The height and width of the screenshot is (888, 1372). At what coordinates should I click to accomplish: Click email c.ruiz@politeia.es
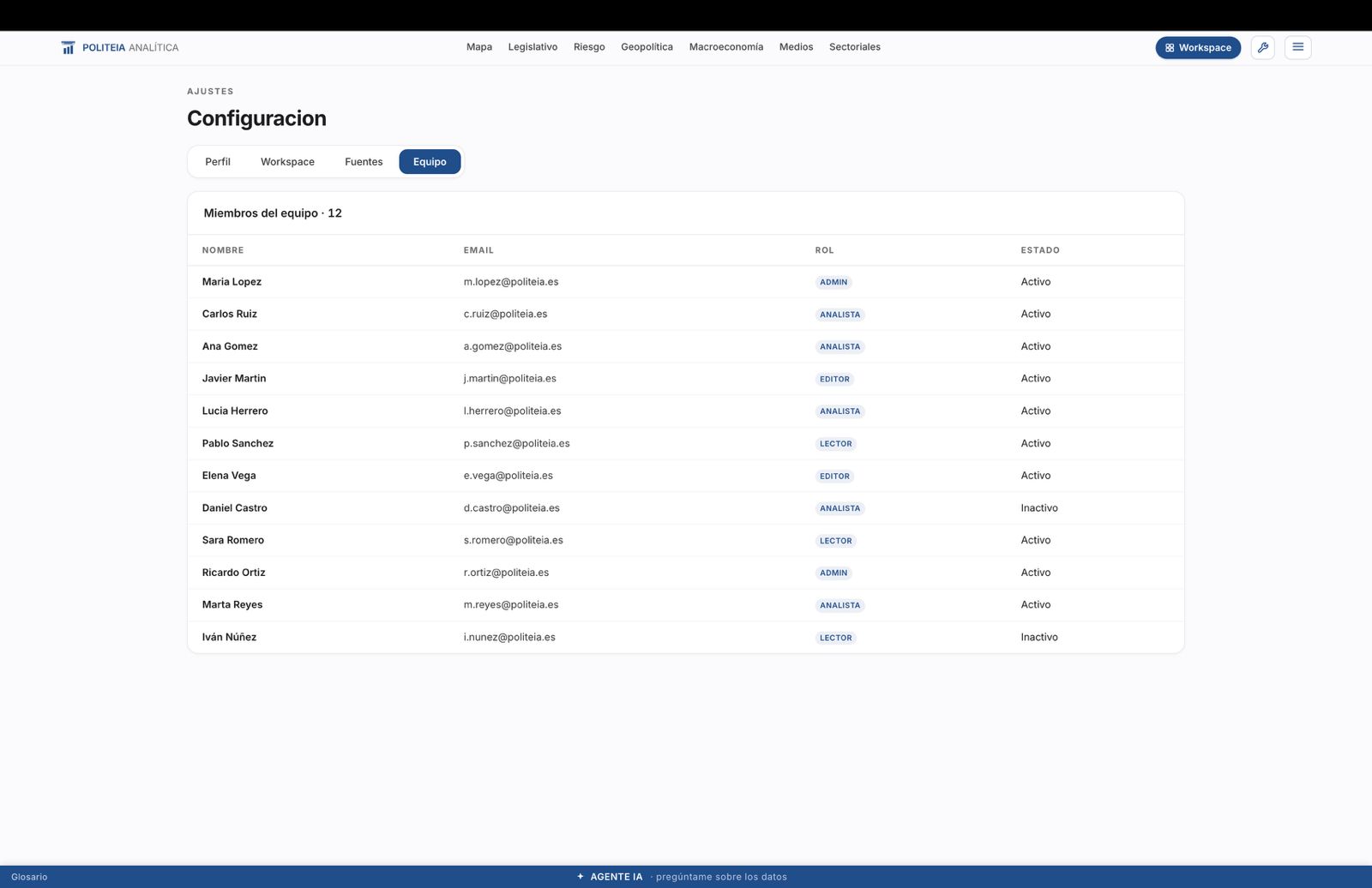pos(505,314)
